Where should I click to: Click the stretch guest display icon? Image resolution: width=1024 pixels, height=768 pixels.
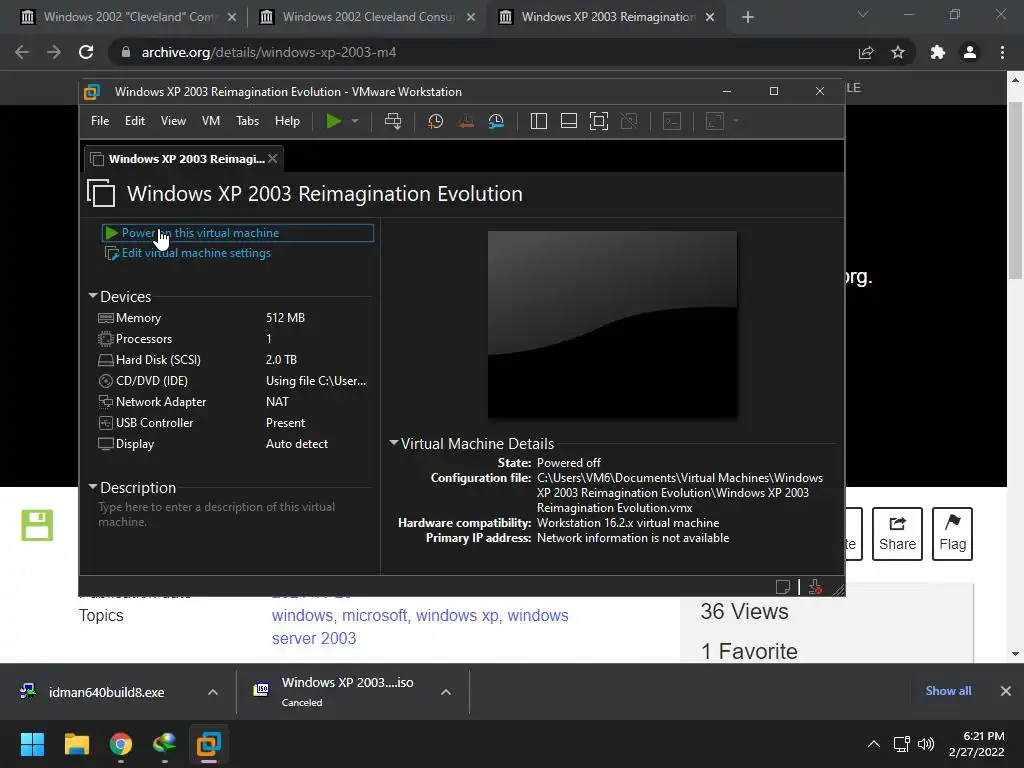[x=715, y=121]
